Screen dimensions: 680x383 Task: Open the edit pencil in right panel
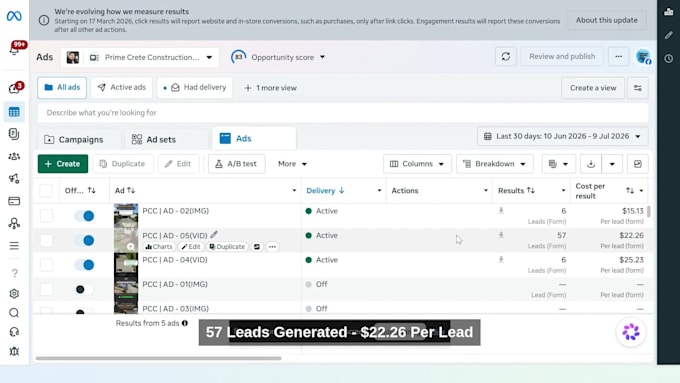tap(669, 35)
